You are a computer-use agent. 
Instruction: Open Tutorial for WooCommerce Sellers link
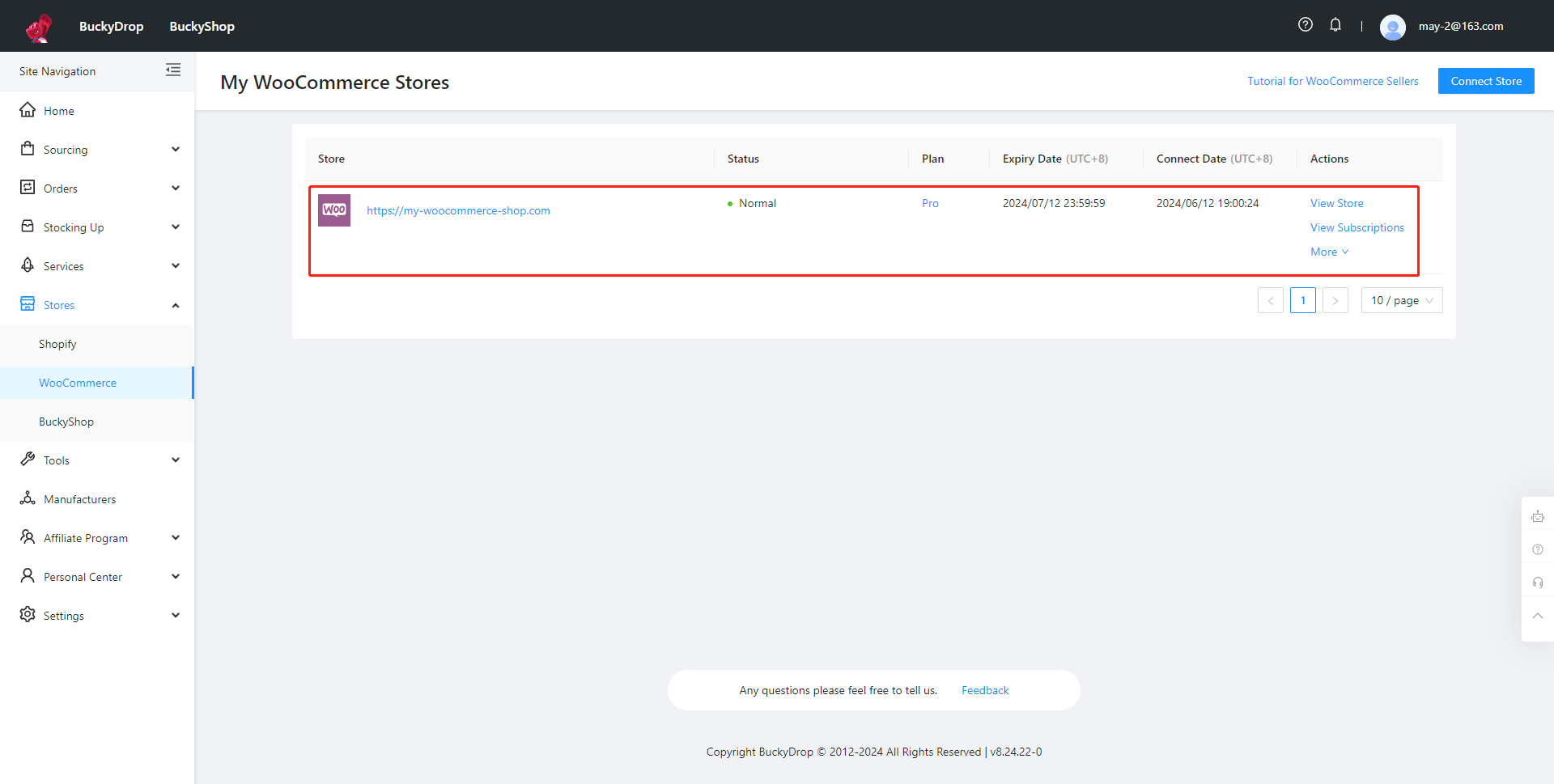point(1333,81)
